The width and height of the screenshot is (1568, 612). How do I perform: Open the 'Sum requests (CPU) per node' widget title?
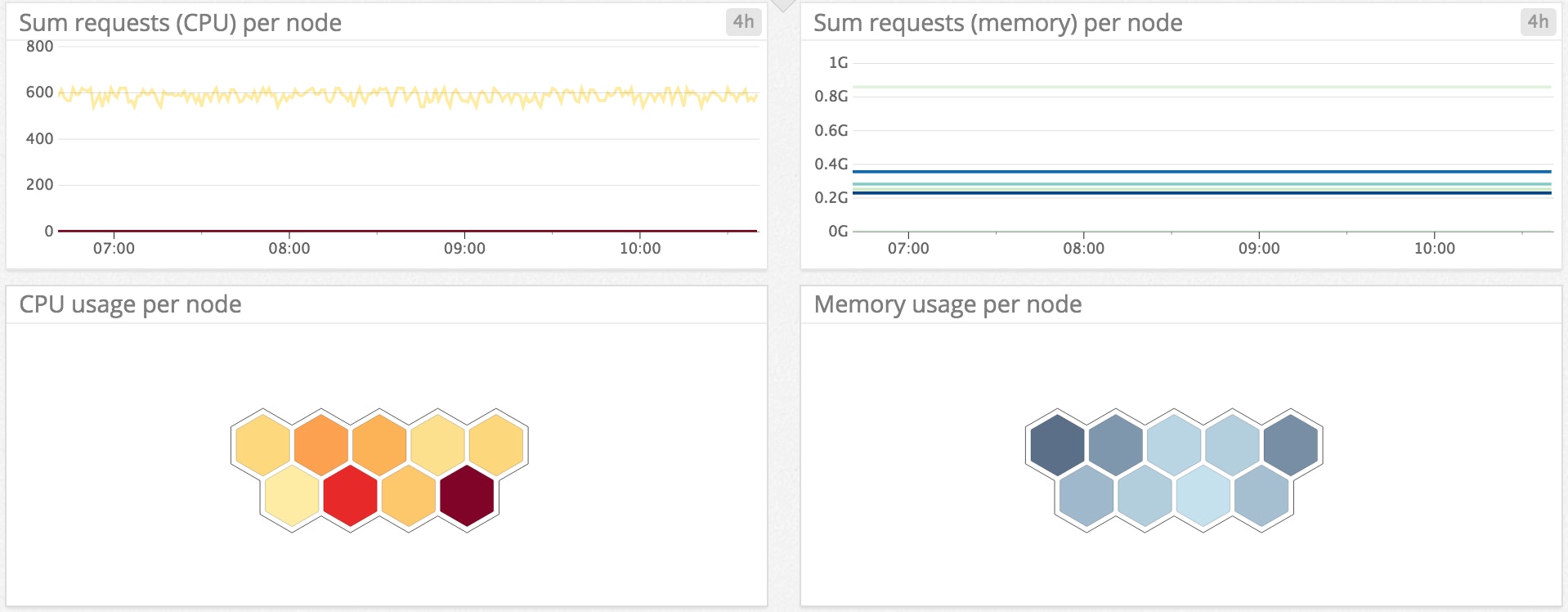180,23
